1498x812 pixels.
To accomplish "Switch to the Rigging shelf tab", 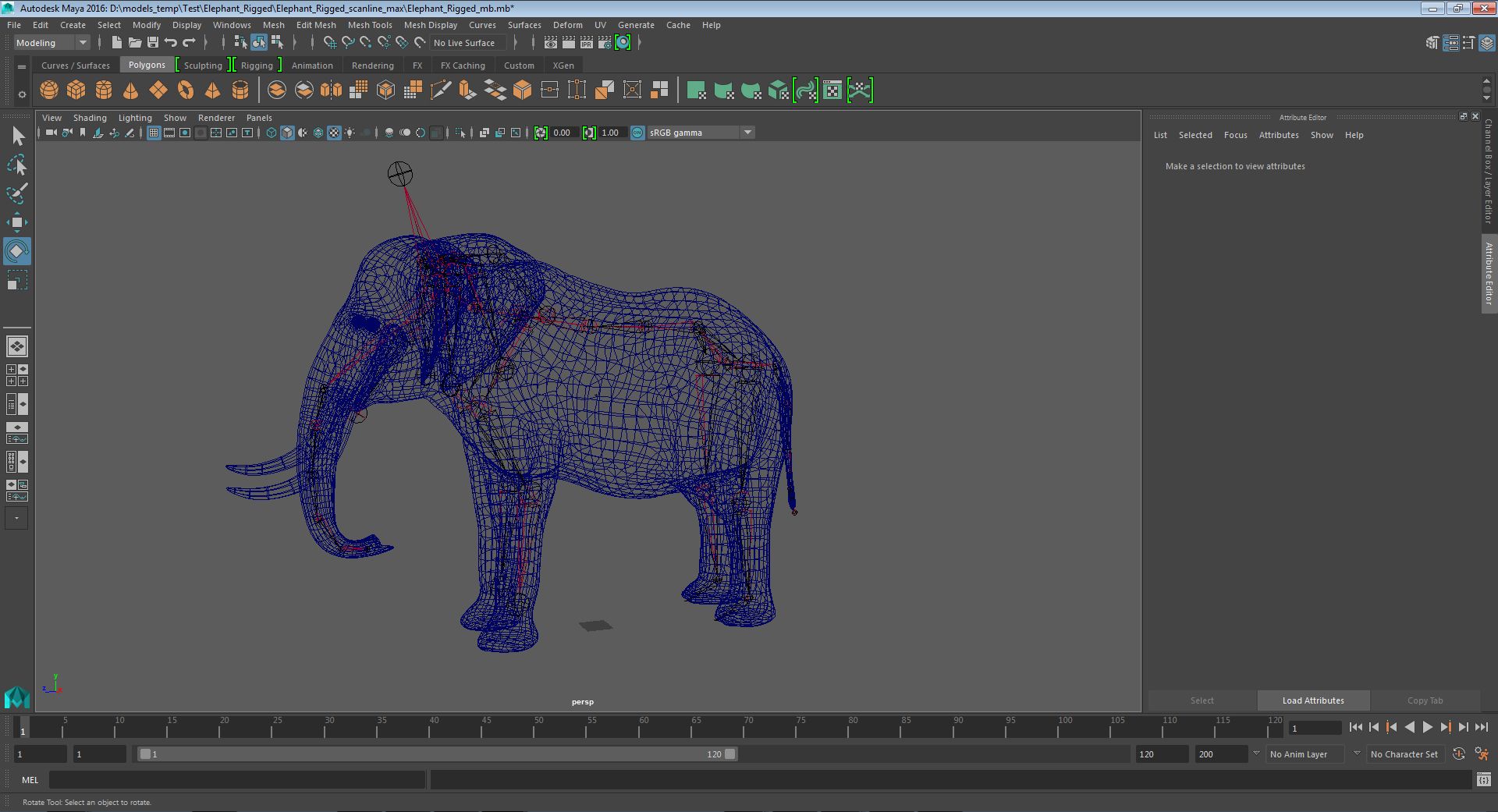I will click(x=257, y=66).
